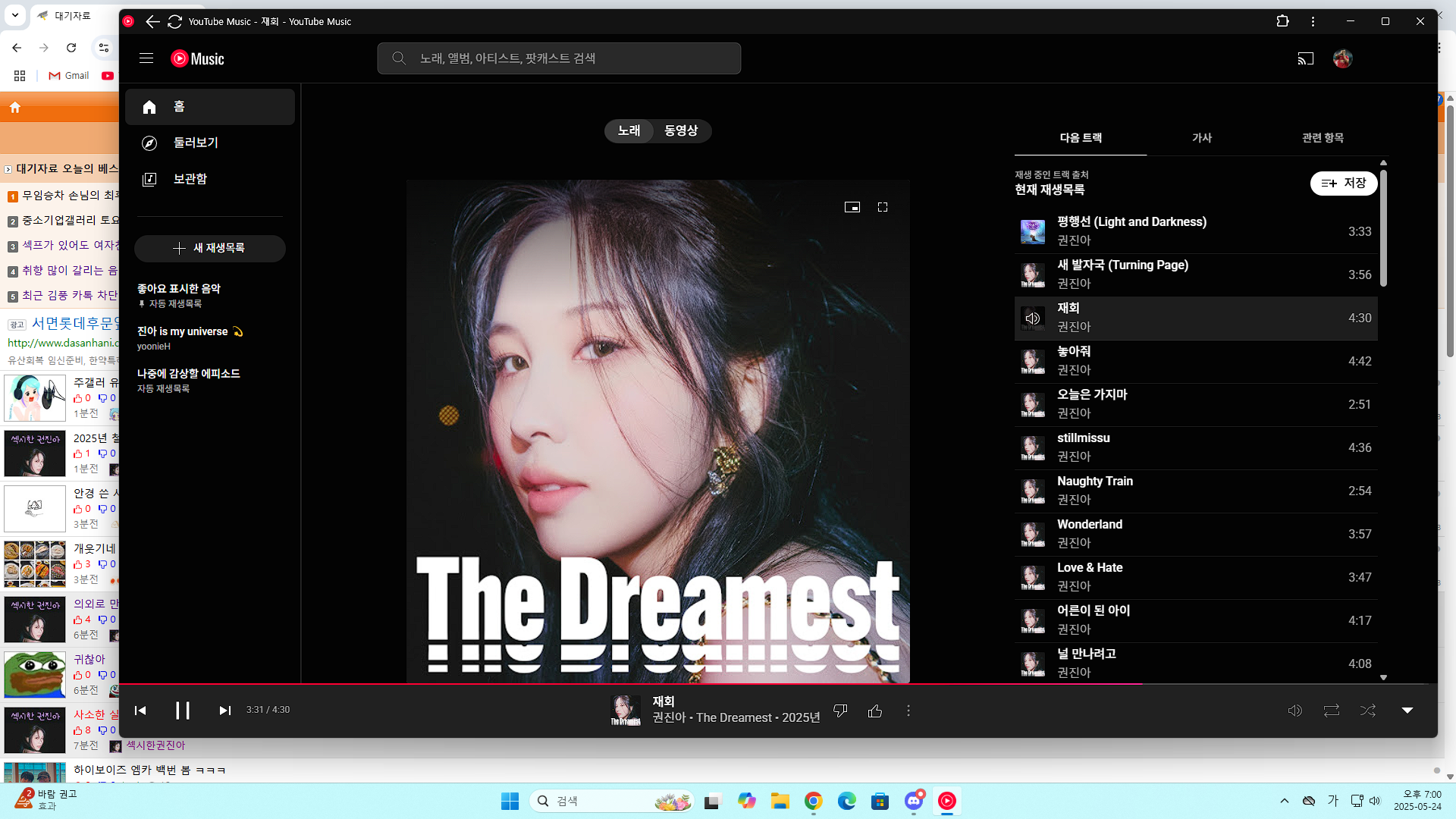Play 놓아줘 from queue
Viewport: 1456px width, 819px height.
click(1196, 361)
